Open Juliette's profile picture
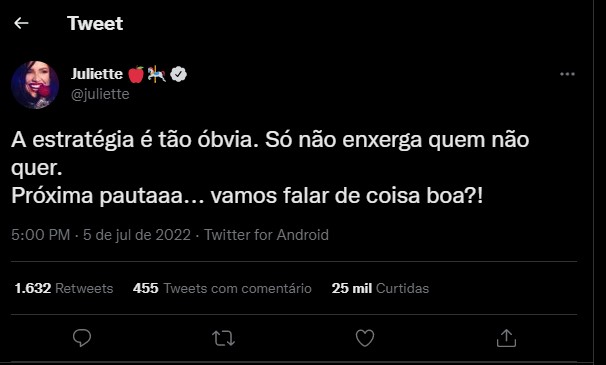 click(35, 85)
